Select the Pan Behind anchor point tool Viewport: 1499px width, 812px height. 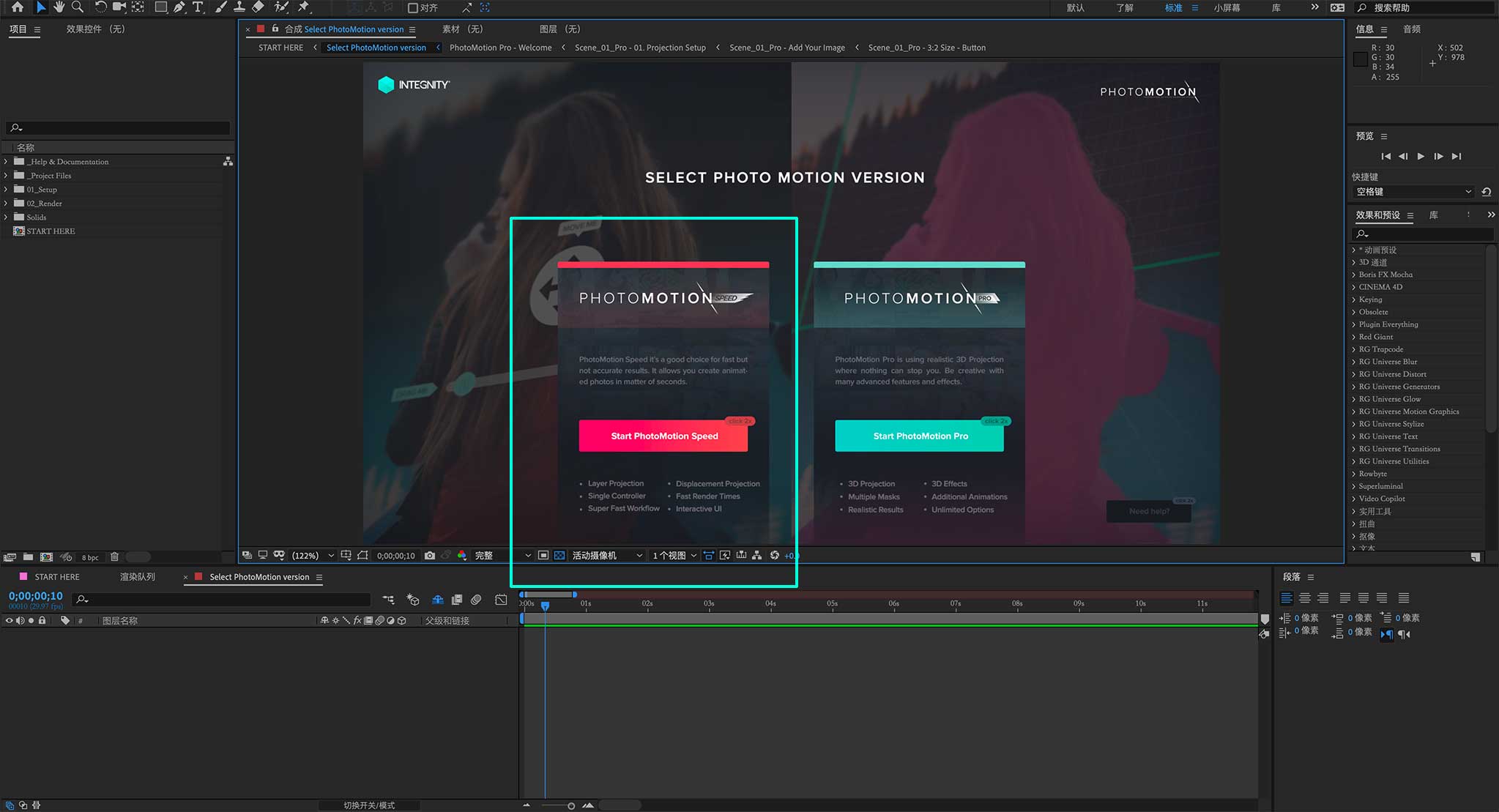click(x=138, y=7)
